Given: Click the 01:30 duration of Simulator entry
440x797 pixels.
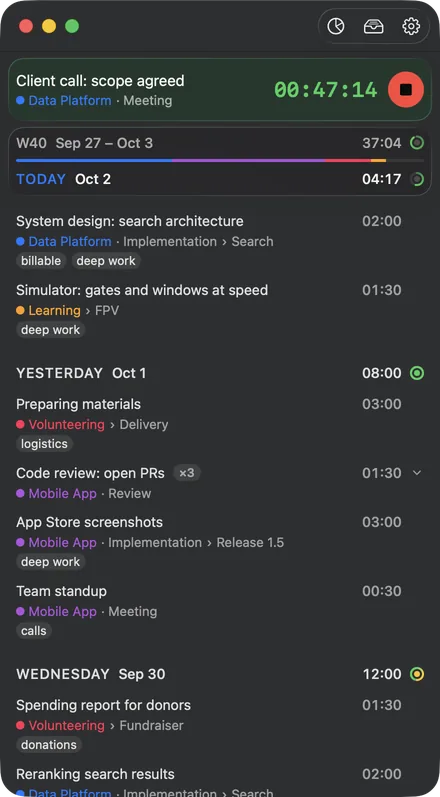Looking at the screenshot, I should point(382,290).
